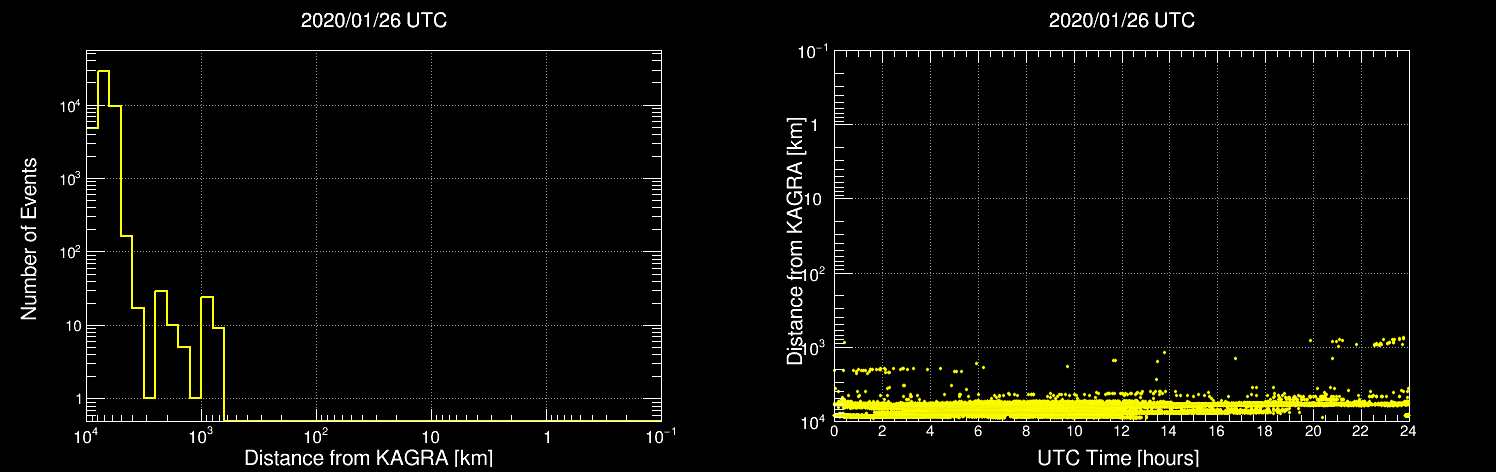Click UTC time tick label 0
Image resolution: width=1496 pixels, height=472 pixels.
click(834, 431)
